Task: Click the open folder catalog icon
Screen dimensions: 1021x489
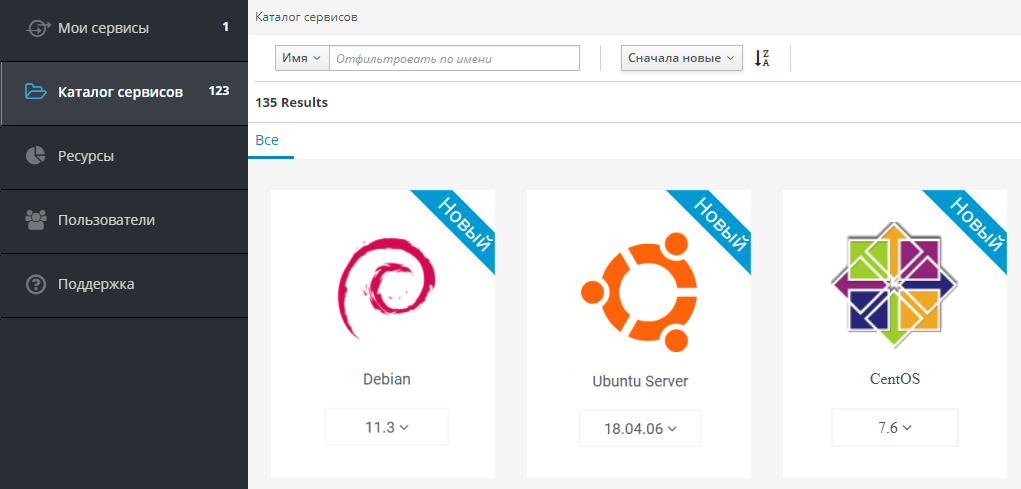Action: [37, 92]
